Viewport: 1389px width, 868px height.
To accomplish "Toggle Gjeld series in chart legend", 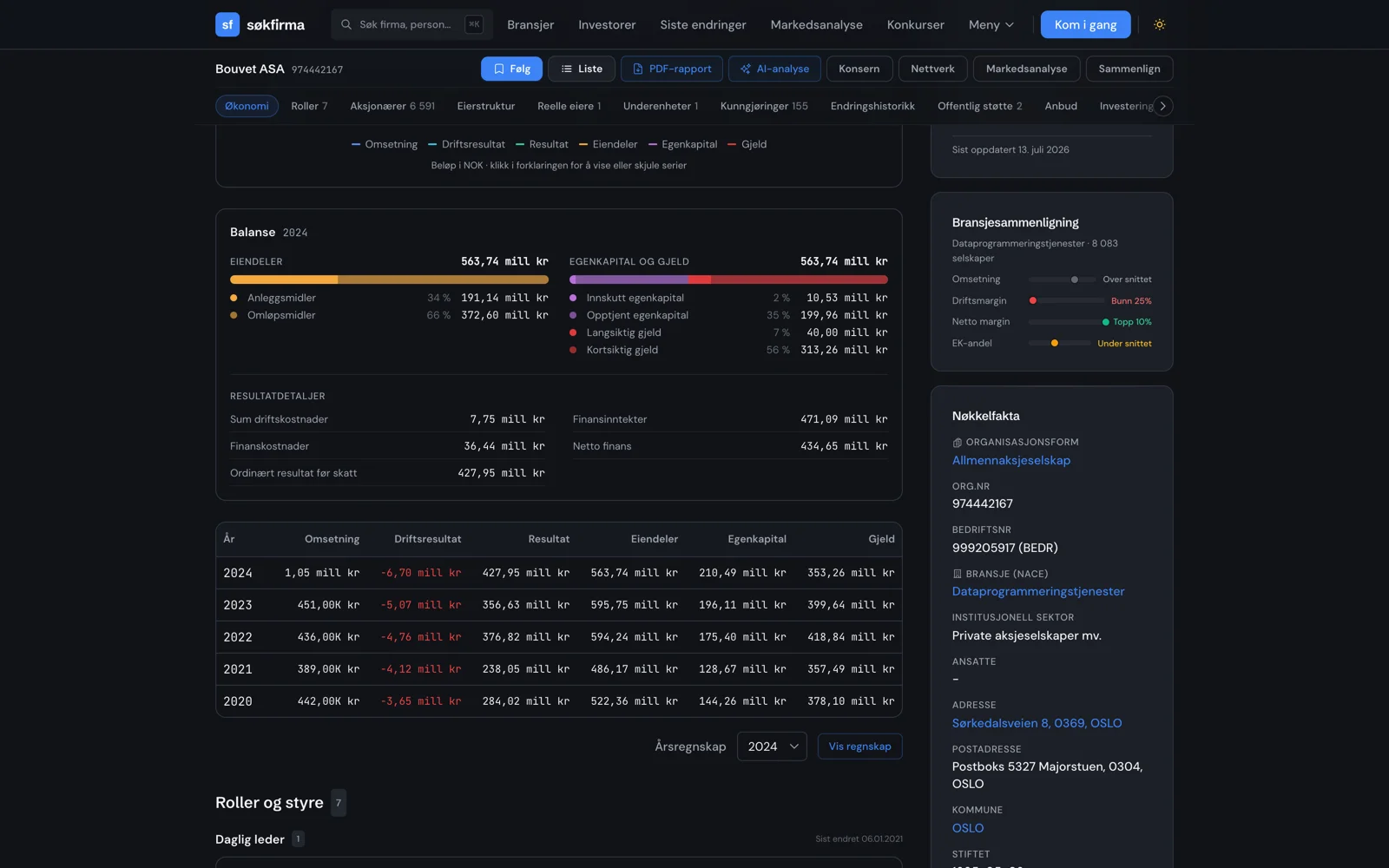I will (747, 144).
